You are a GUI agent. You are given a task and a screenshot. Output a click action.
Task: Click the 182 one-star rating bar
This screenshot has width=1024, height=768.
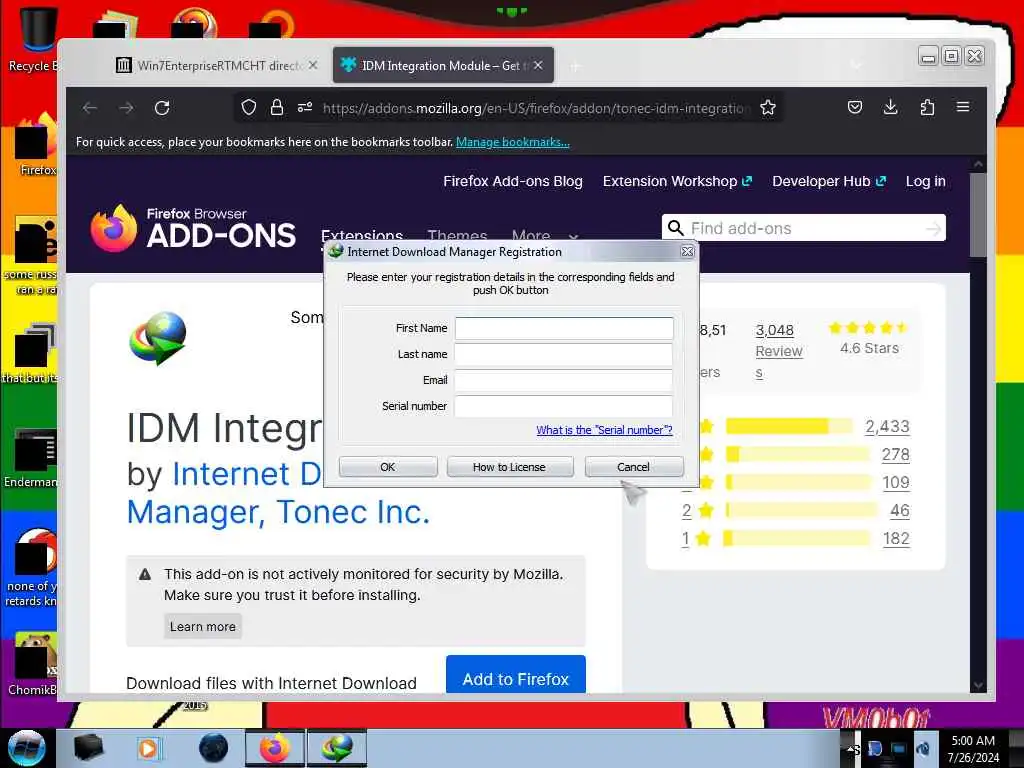coord(797,538)
